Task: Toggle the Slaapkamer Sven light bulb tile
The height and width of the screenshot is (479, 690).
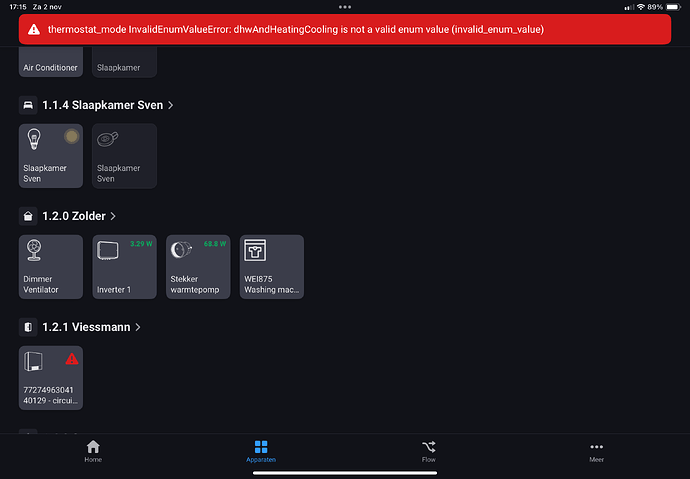Action: (x=51, y=156)
